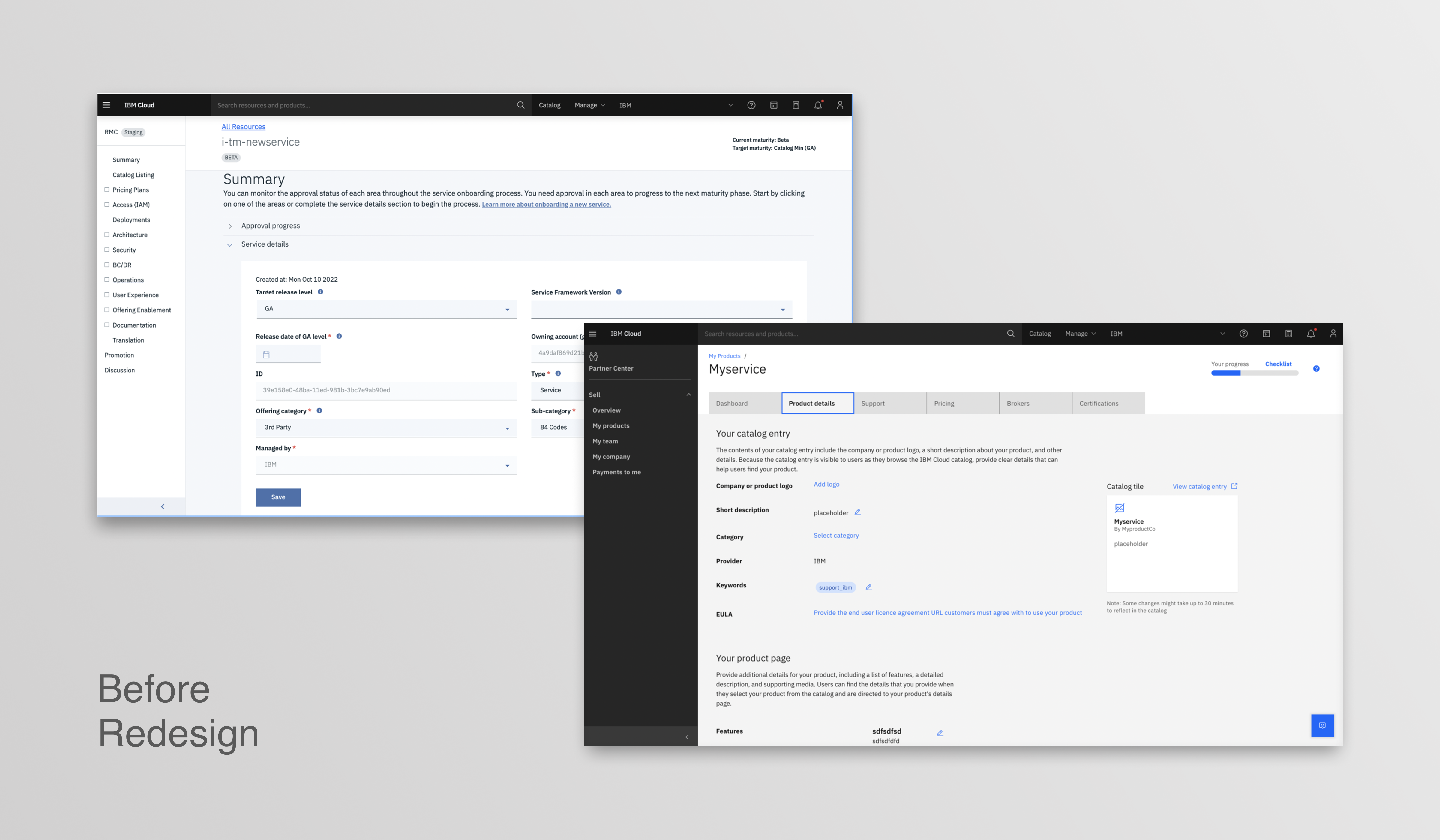Click edit pencil next to placeholder short description

click(858, 512)
